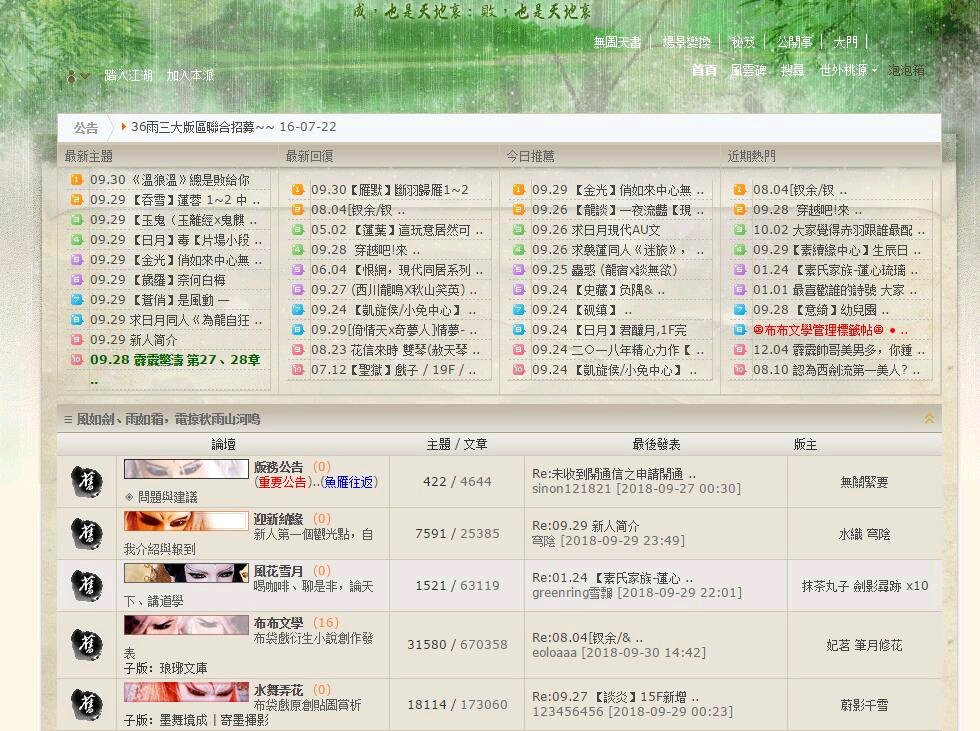Open last post Re:未收到開通信之申請開通
The width and height of the screenshot is (980, 731).
[614, 474]
